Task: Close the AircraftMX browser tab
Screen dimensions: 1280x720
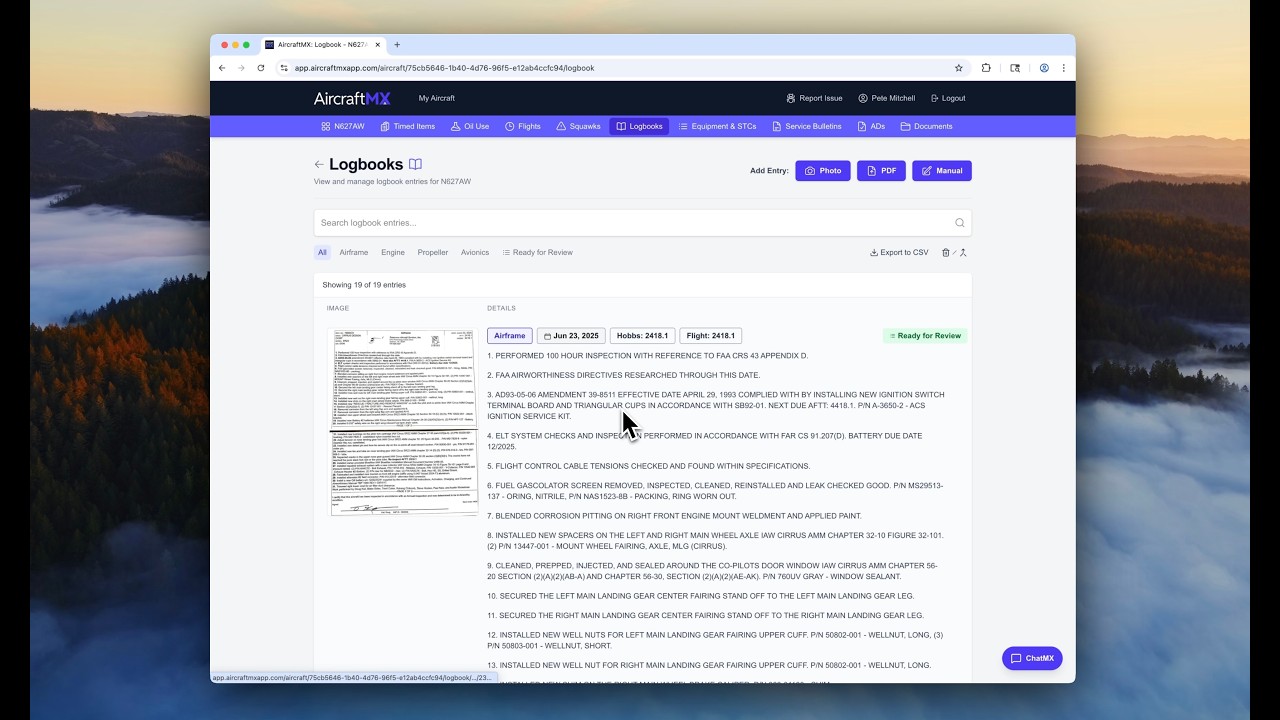Action: pyautogui.click(x=378, y=45)
